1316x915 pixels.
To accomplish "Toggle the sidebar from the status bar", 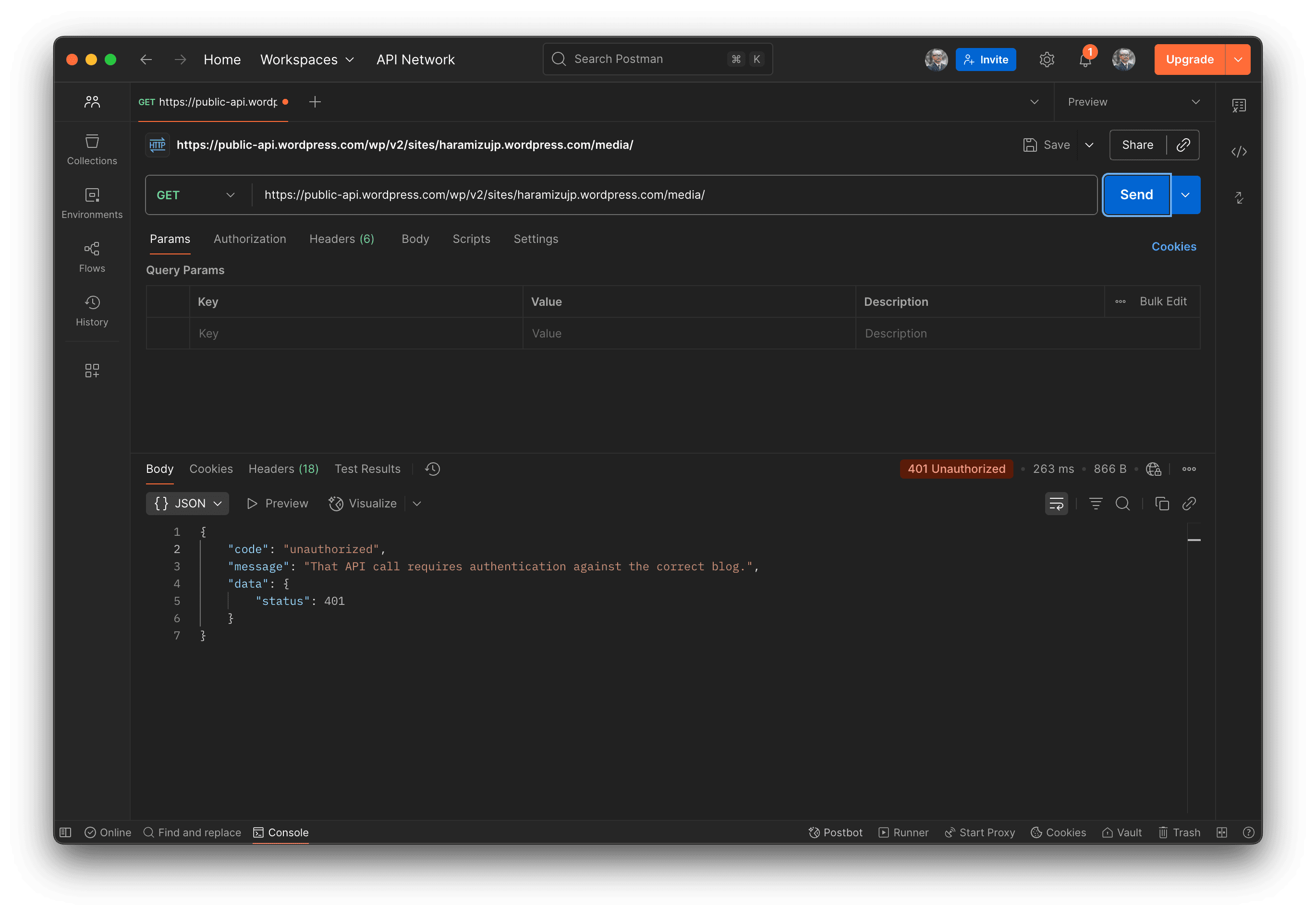I will tap(65, 832).
